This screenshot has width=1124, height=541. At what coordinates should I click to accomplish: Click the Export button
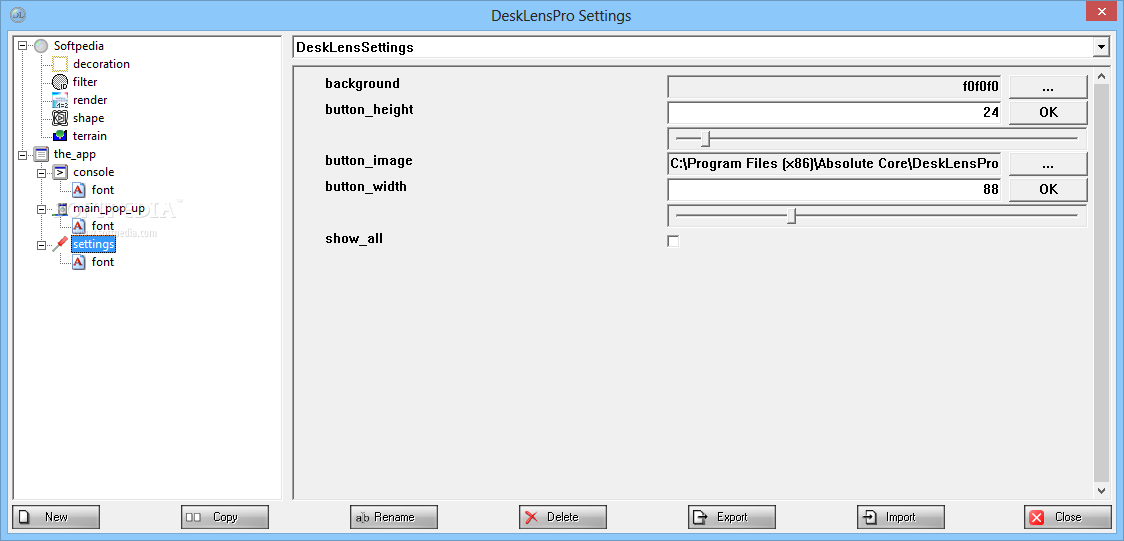[732, 517]
